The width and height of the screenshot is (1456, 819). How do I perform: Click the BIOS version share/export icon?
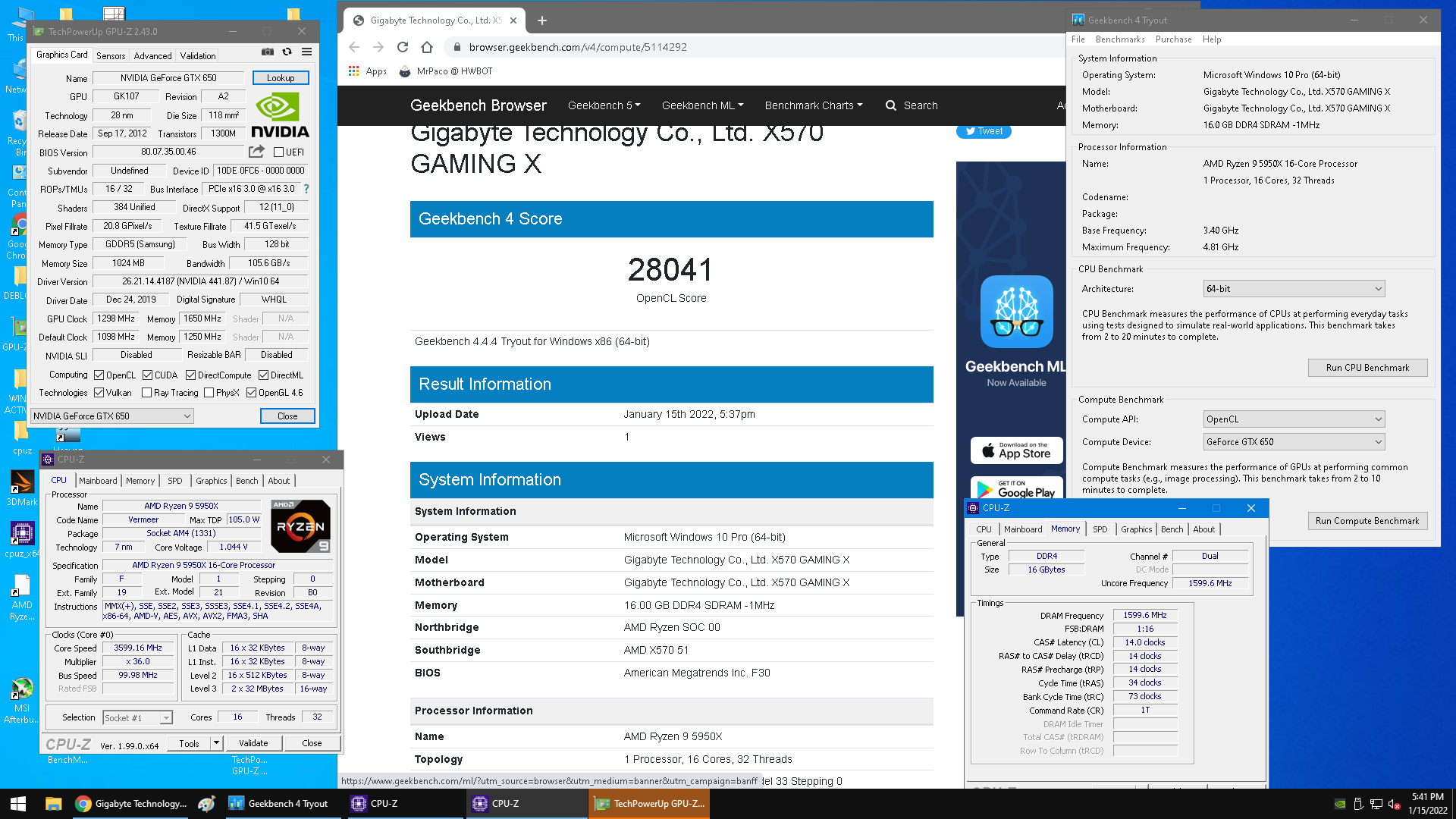(x=257, y=152)
